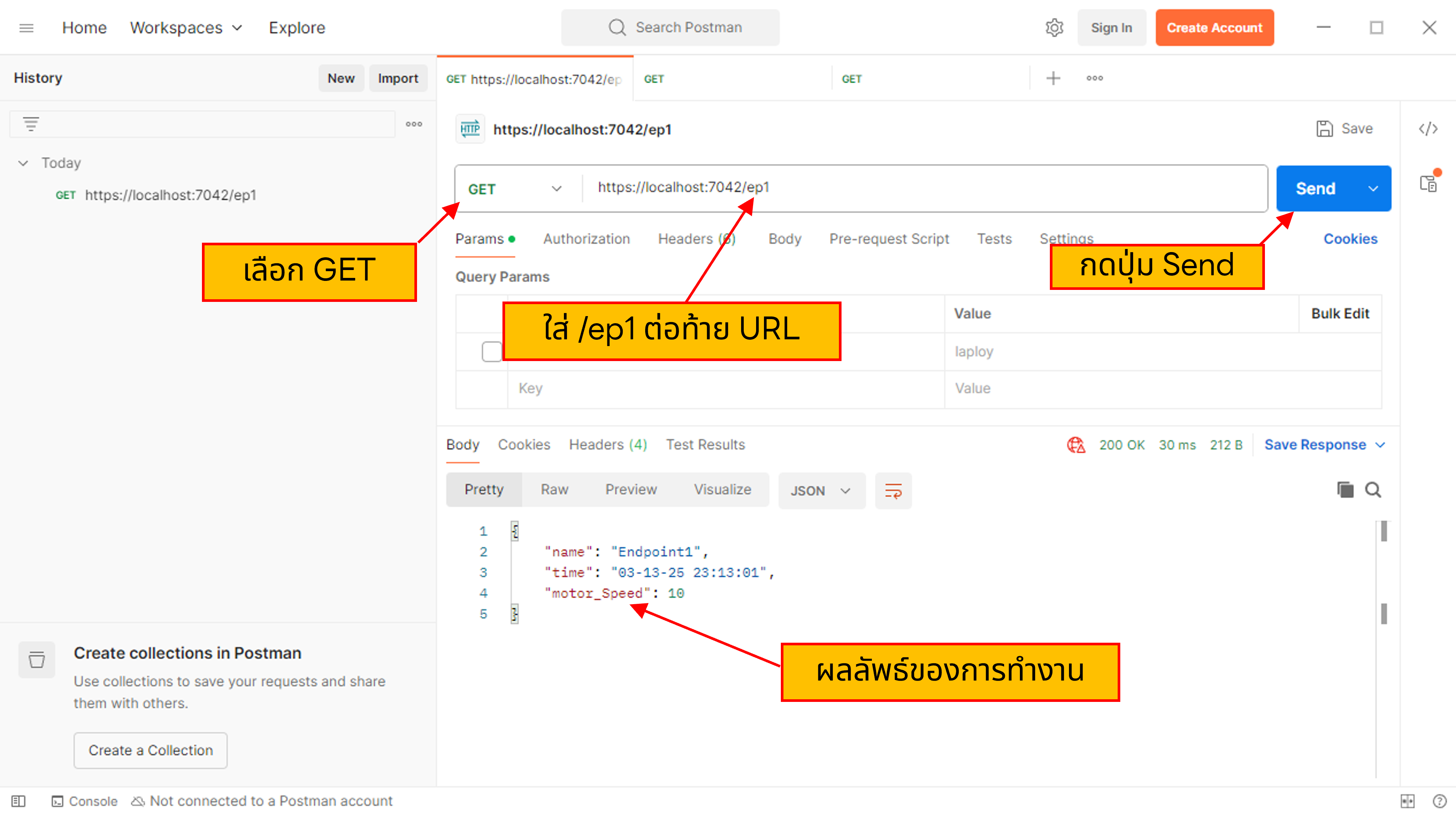
Task: Click the line wrap toggle in response viewer
Action: [893, 491]
